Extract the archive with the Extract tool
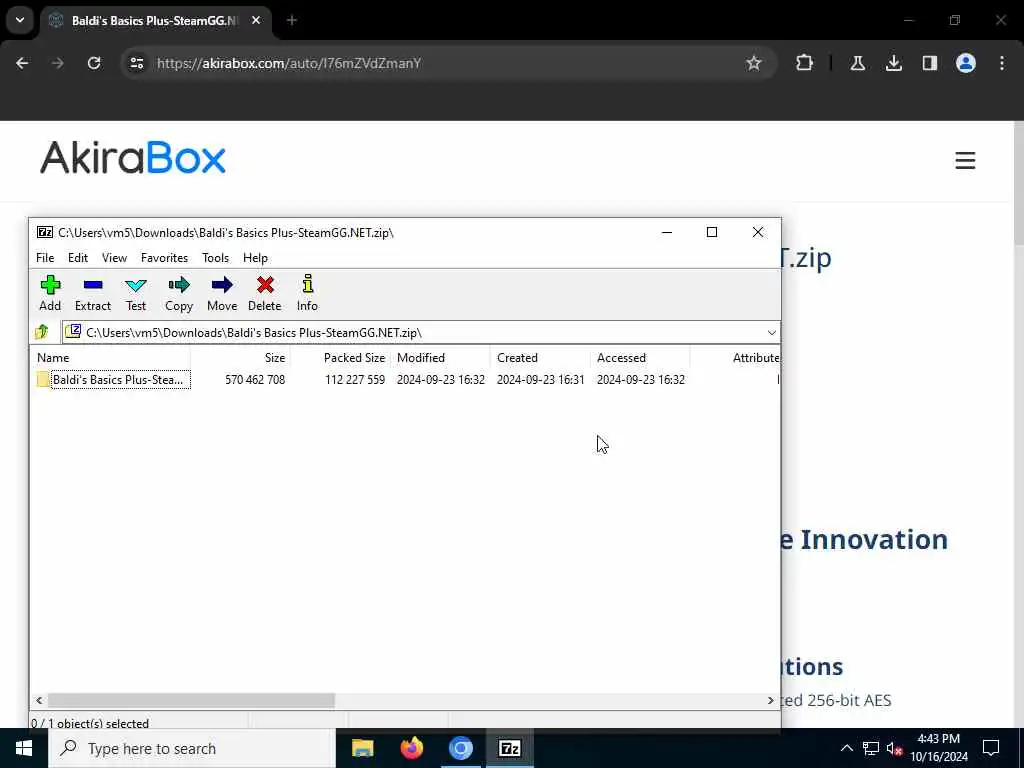This screenshot has height=768, width=1024. click(93, 293)
